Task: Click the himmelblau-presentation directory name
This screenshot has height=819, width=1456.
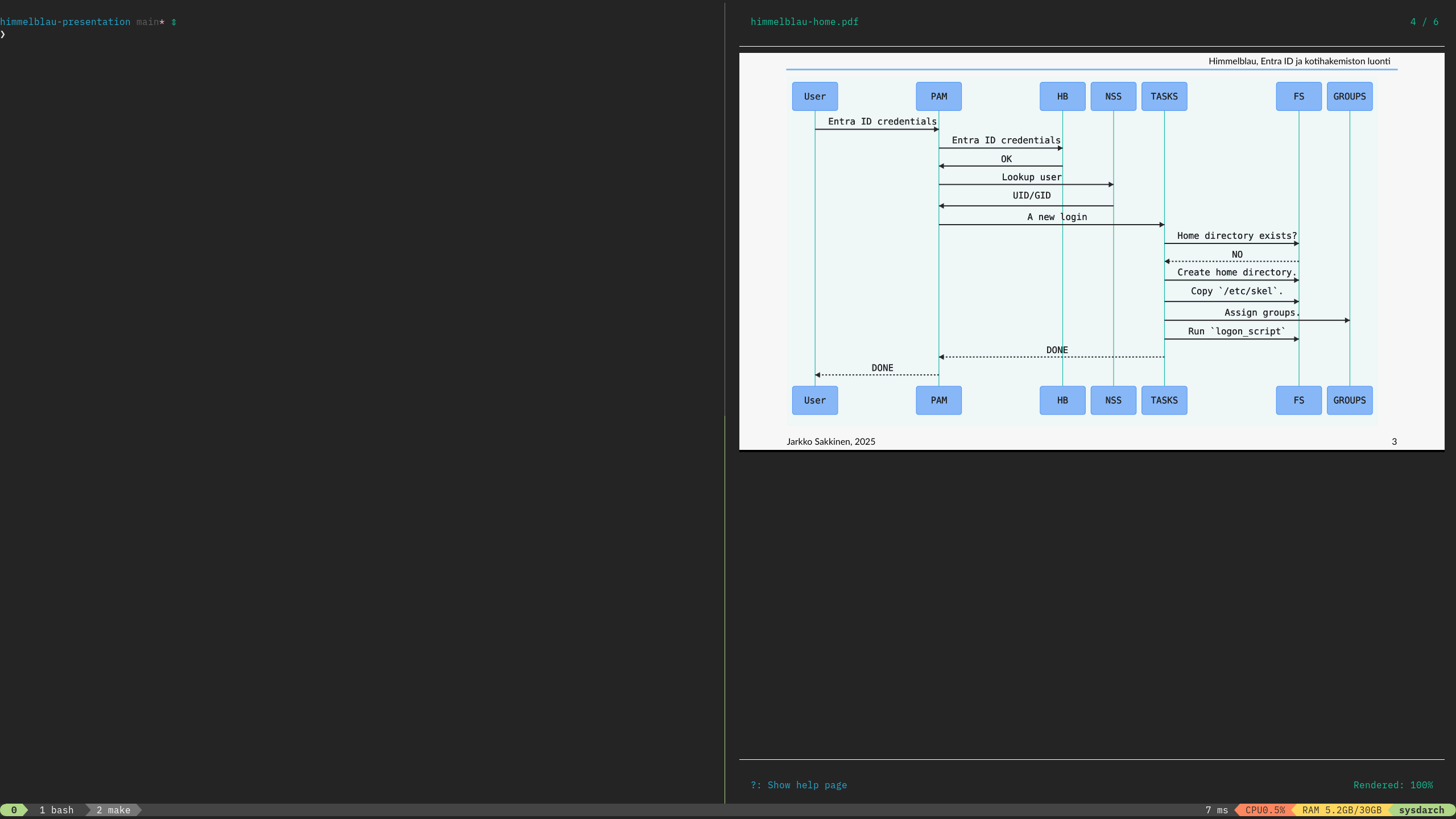Action: [x=65, y=22]
